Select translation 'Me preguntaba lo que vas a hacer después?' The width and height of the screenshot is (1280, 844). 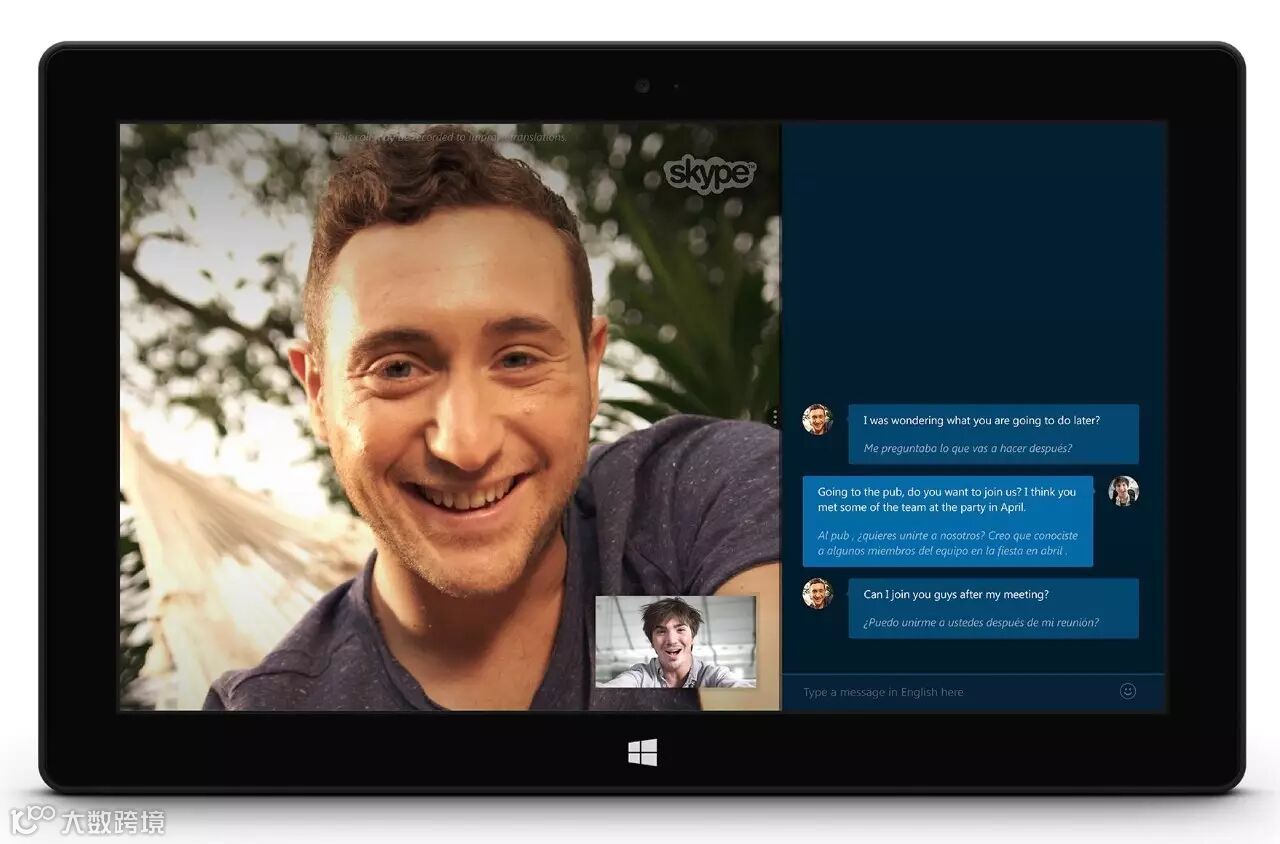coord(967,448)
